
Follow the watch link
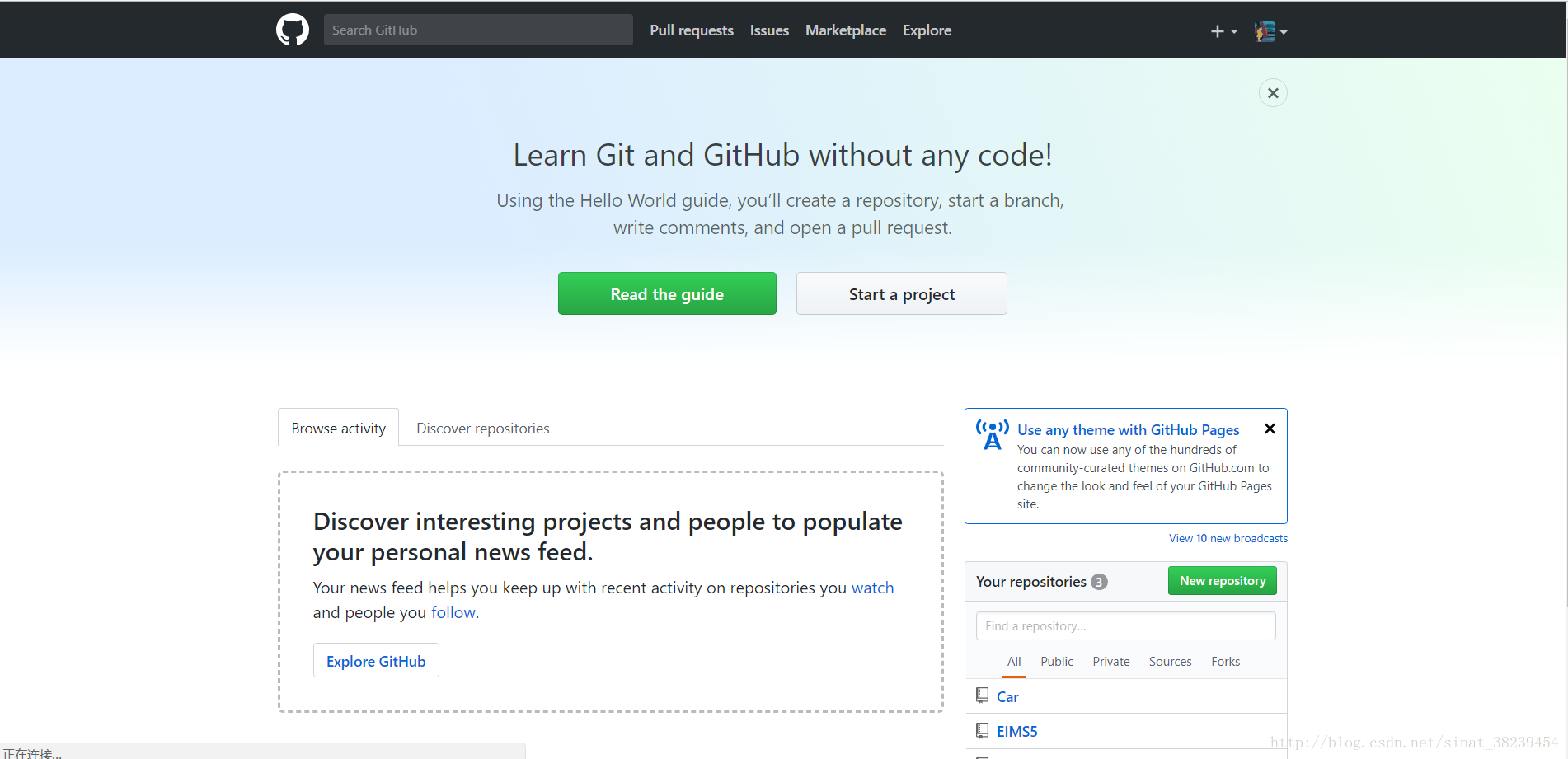point(872,588)
